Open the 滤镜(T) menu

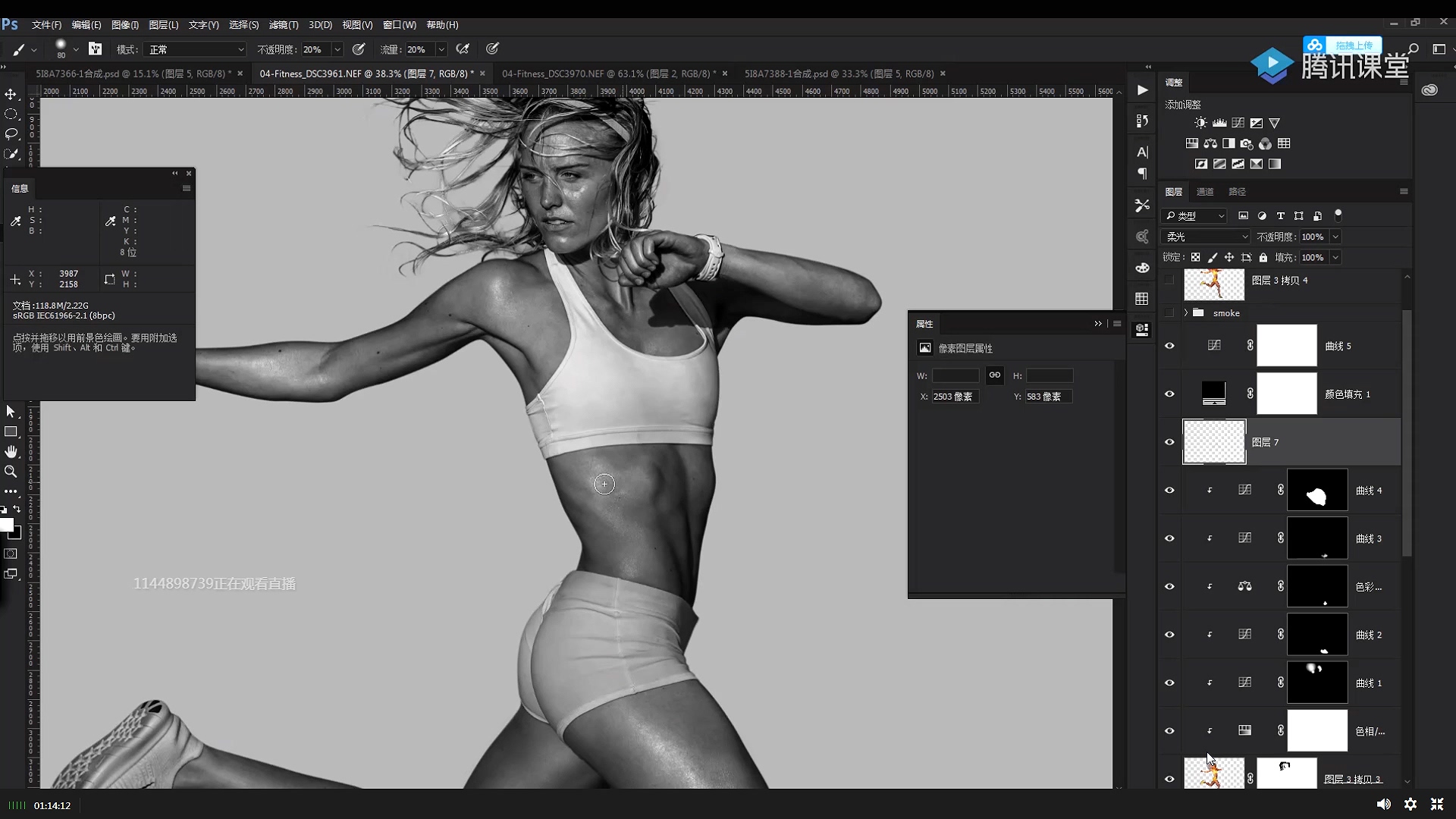point(284,25)
